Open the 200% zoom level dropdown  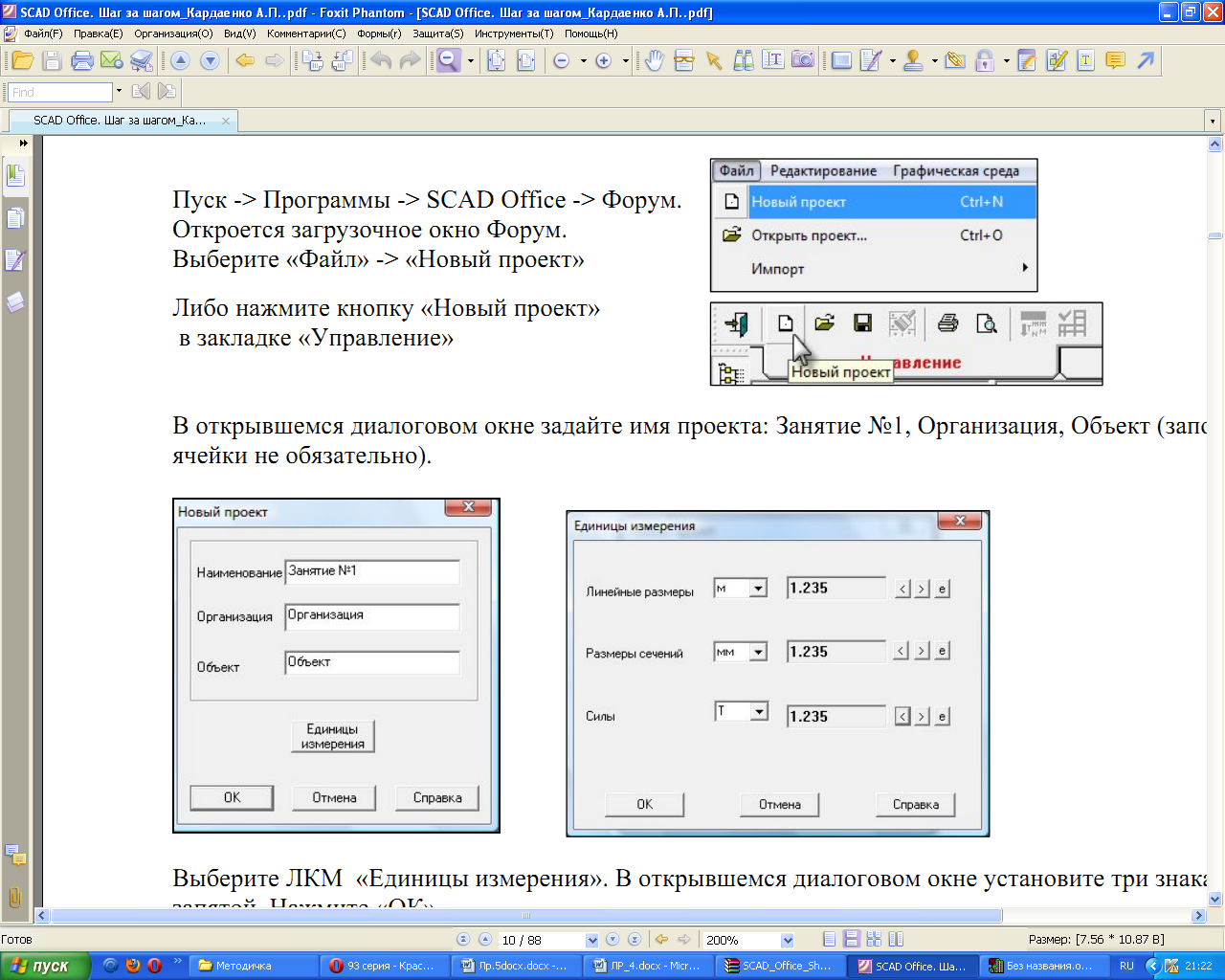(x=788, y=941)
